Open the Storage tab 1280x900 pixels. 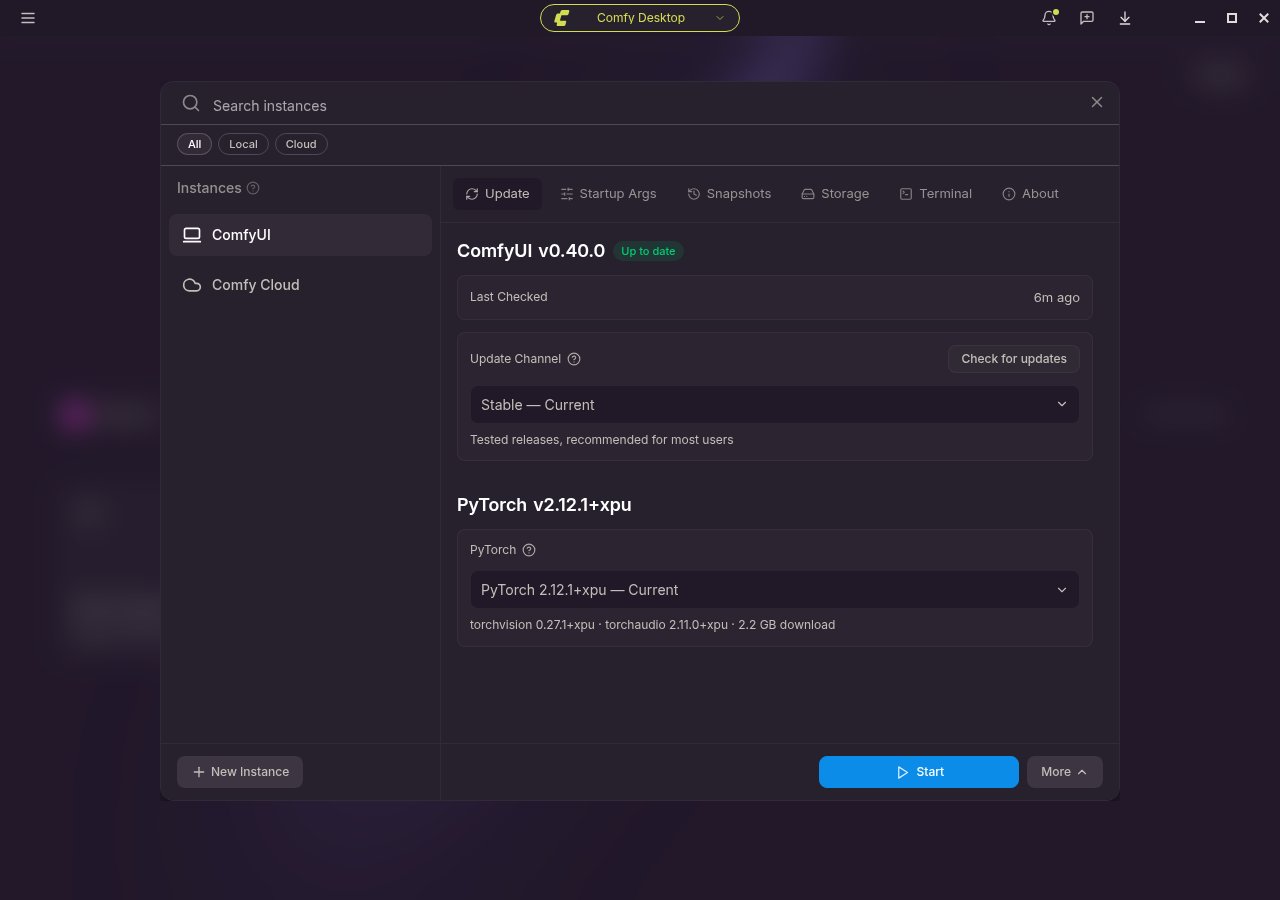pyautogui.click(x=835, y=194)
